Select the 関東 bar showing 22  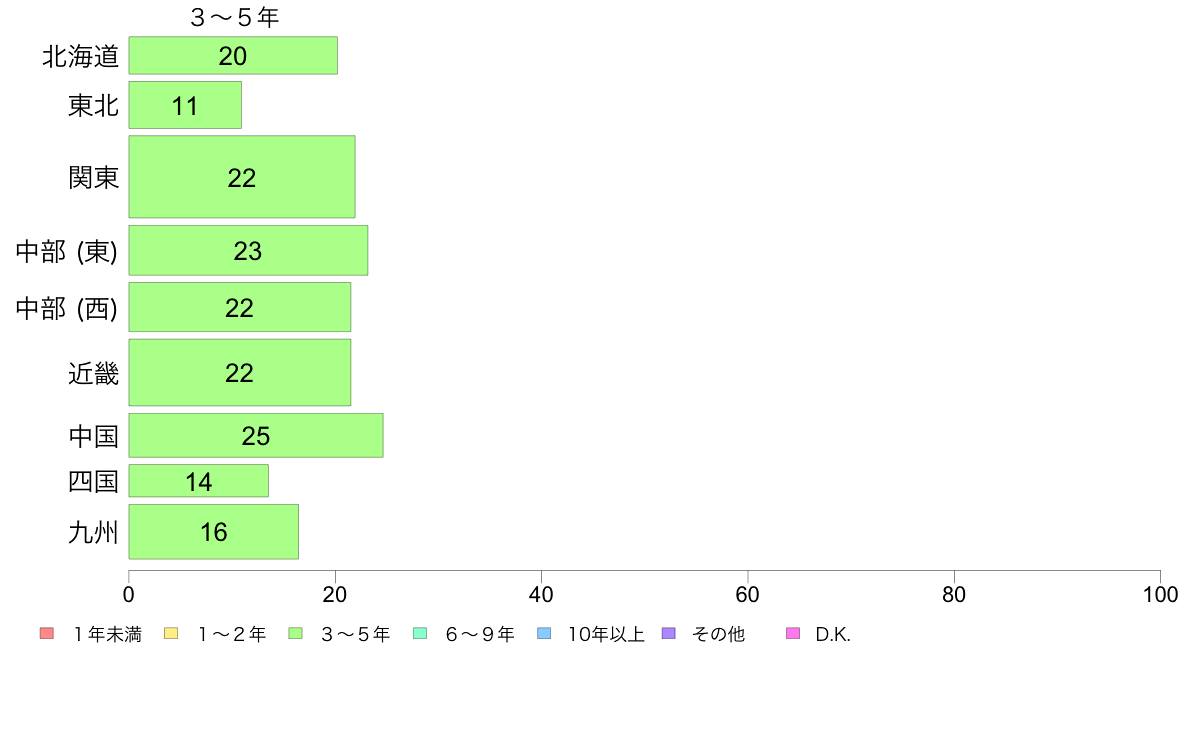pyautogui.click(x=242, y=177)
